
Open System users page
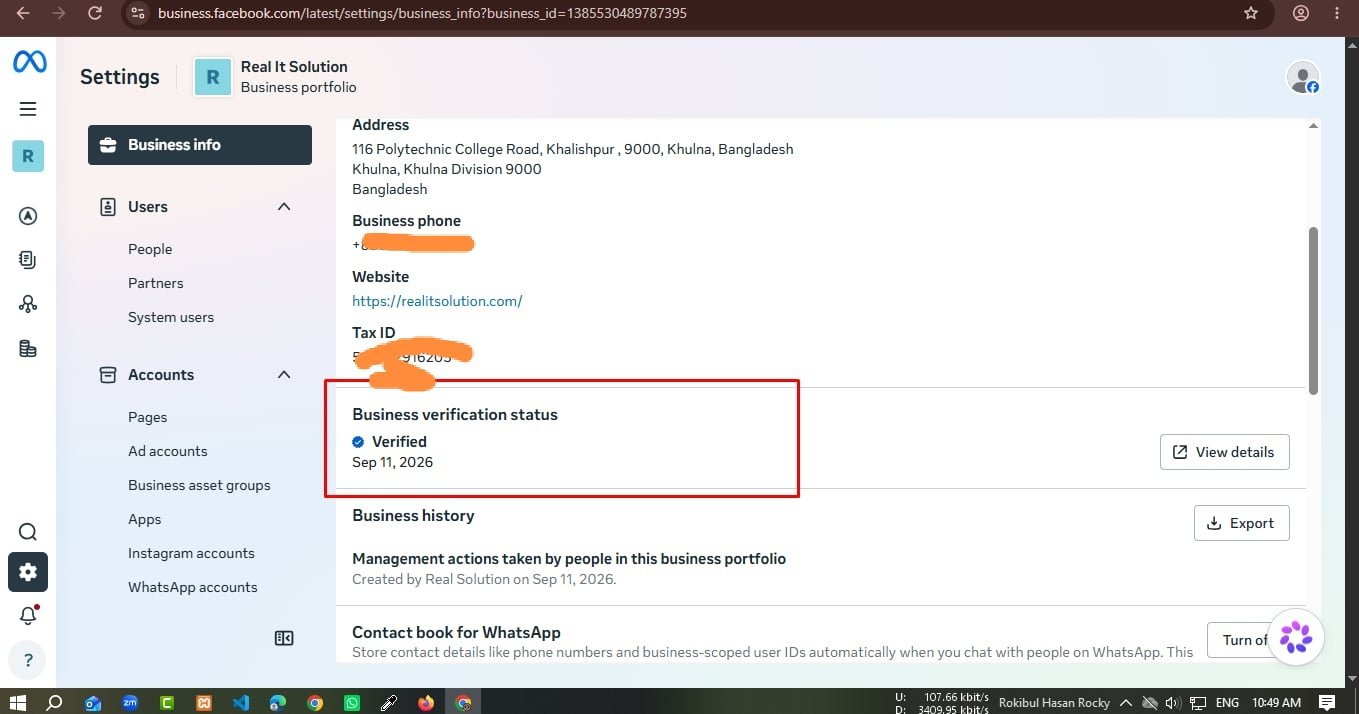pyautogui.click(x=171, y=317)
